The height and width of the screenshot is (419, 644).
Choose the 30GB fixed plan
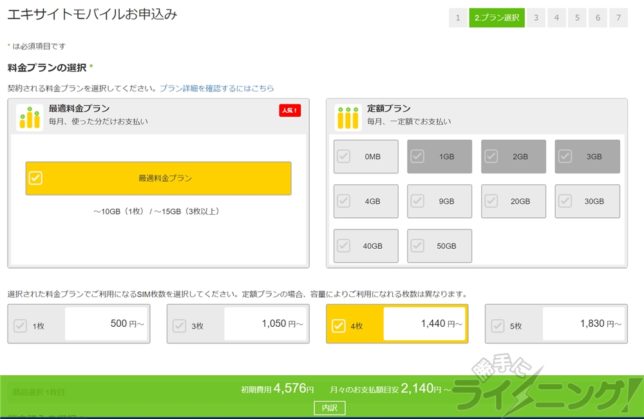pos(587,201)
